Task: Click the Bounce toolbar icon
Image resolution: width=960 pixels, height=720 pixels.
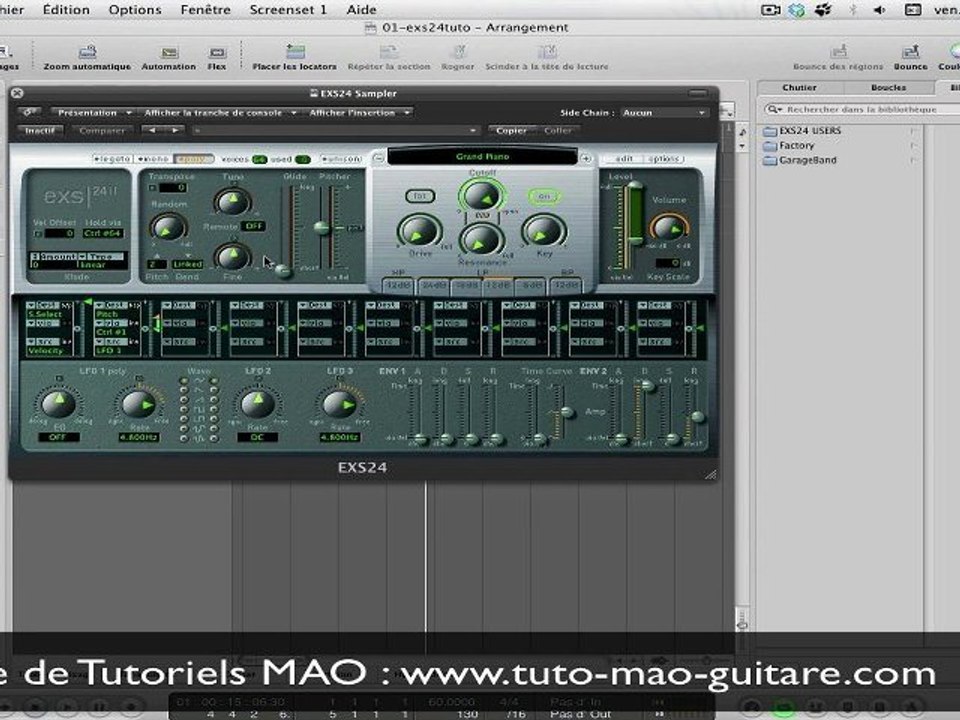Action: tap(910, 51)
